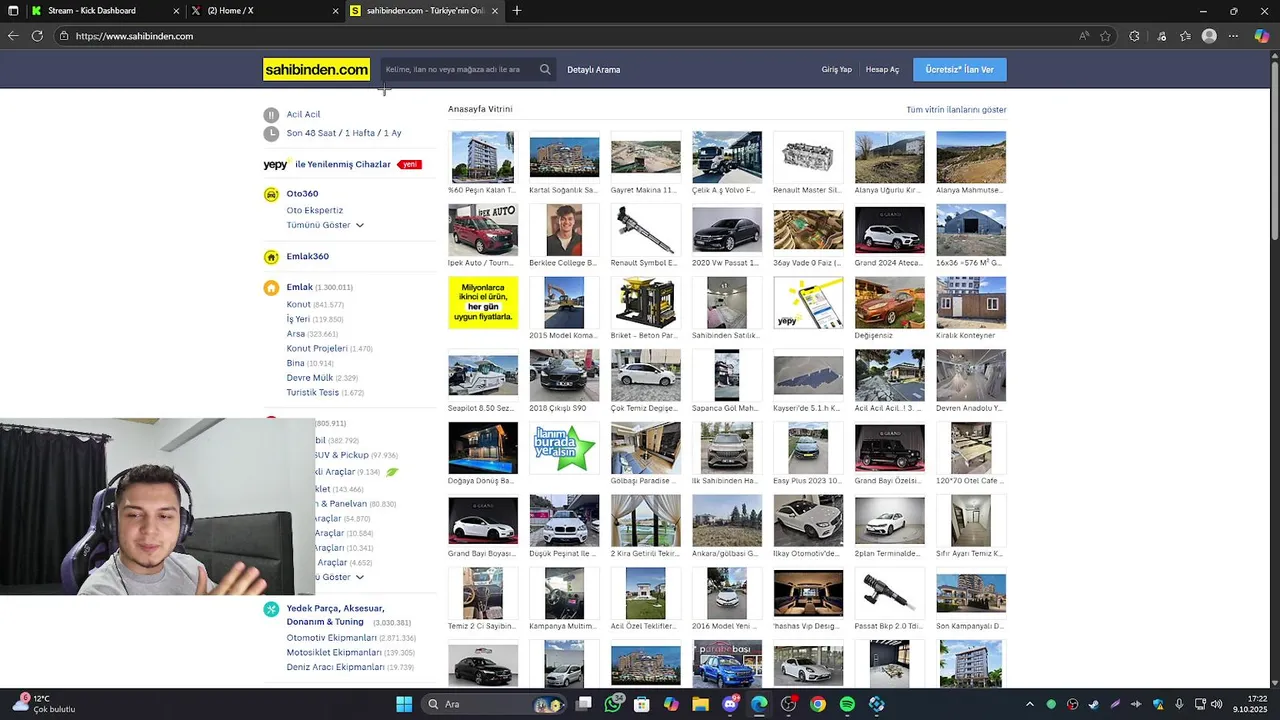Viewport: 1280px width, 720px height.
Task: Click the search magnifier icon in site header
Action: pos(545,69)
